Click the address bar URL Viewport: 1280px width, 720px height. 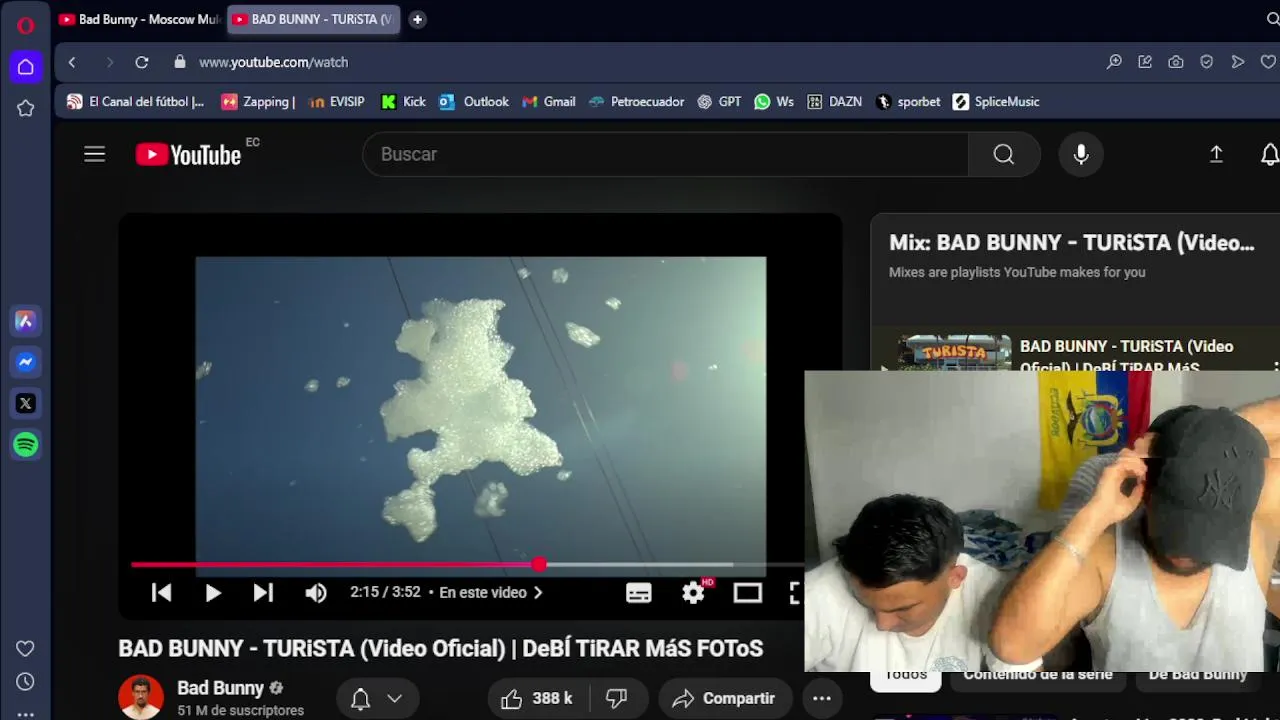point(273,62)
